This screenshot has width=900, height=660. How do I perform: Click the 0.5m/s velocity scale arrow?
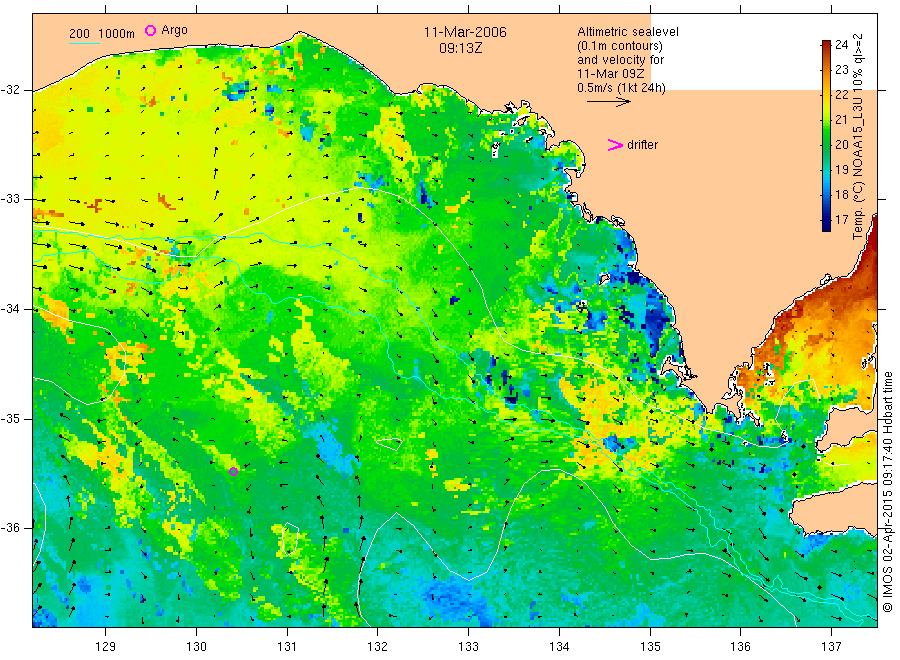point(608,102)
